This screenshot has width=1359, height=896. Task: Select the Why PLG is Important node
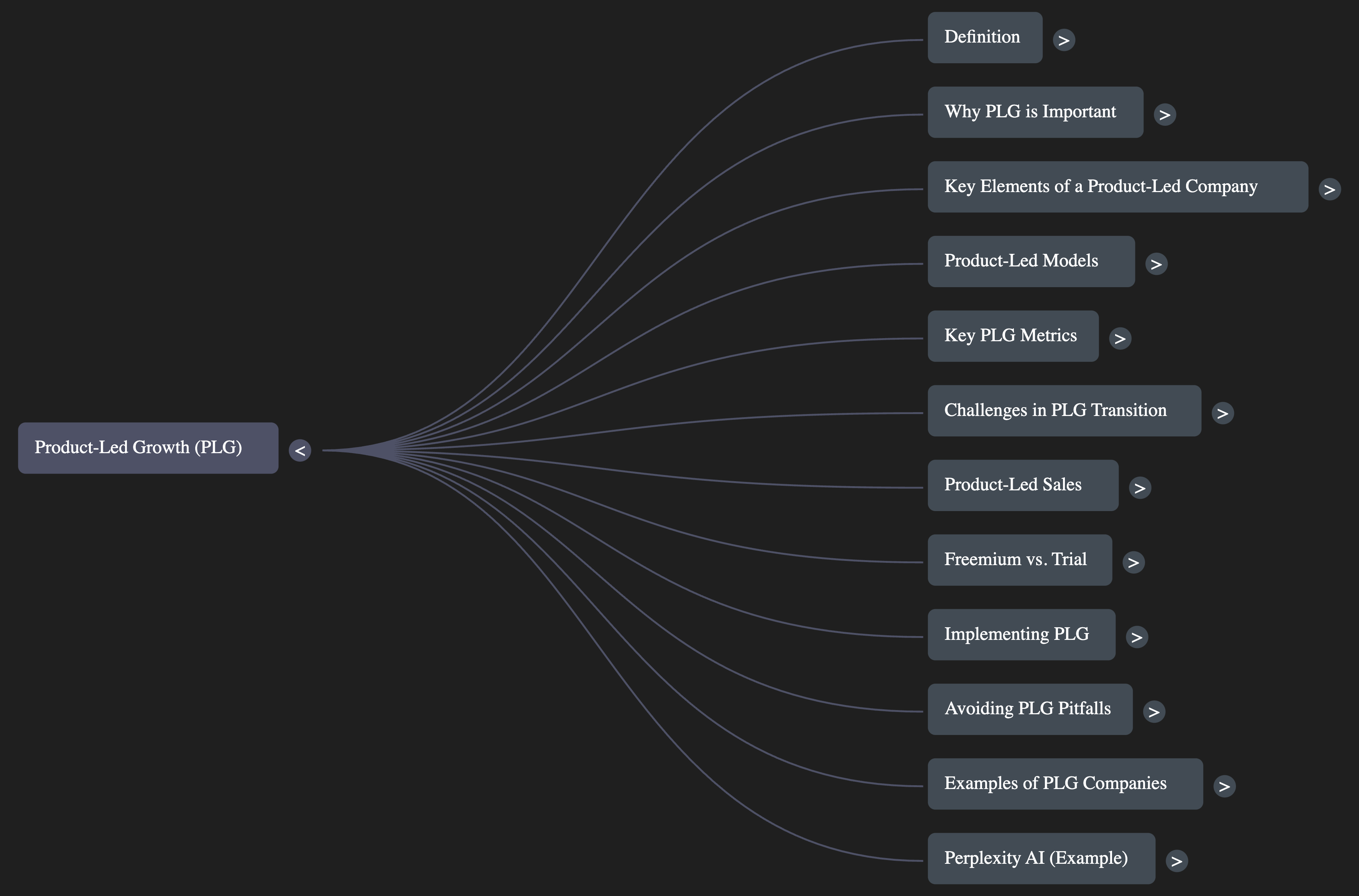point(1035,112)
